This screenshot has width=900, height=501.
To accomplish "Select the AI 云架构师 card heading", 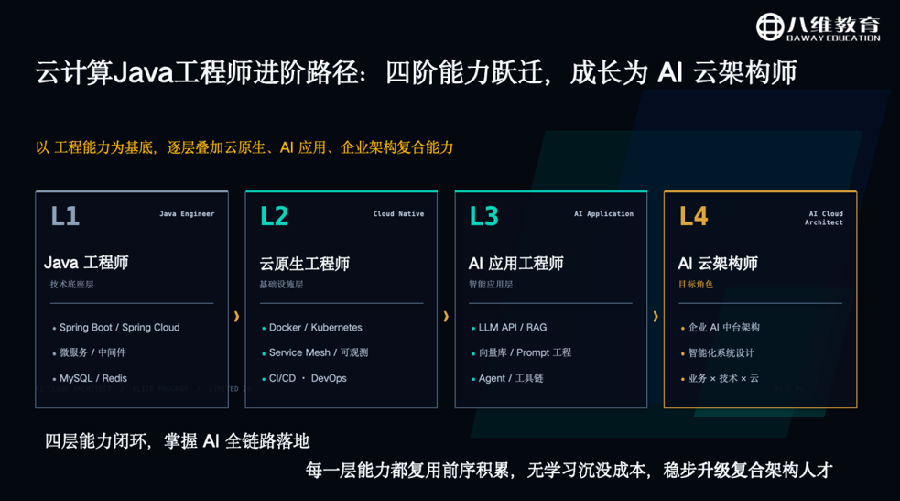I will coord(717,263).
